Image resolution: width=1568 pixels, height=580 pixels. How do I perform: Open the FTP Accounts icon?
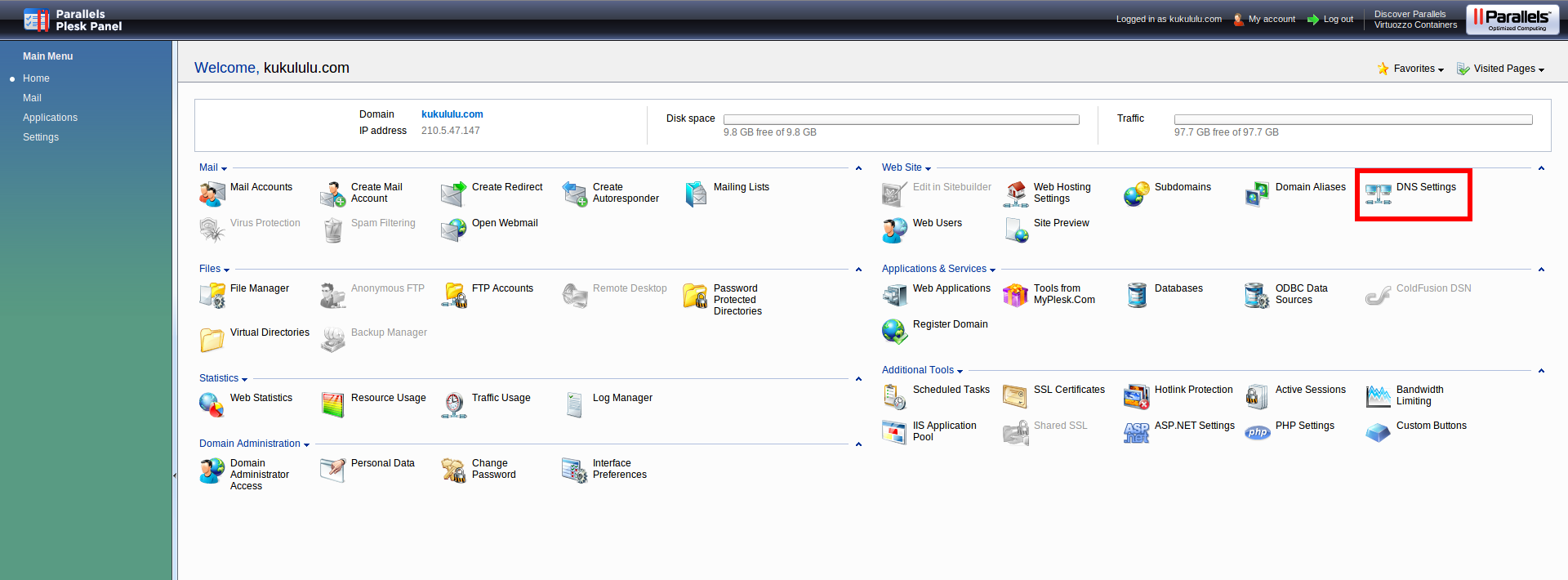(454, 296)
